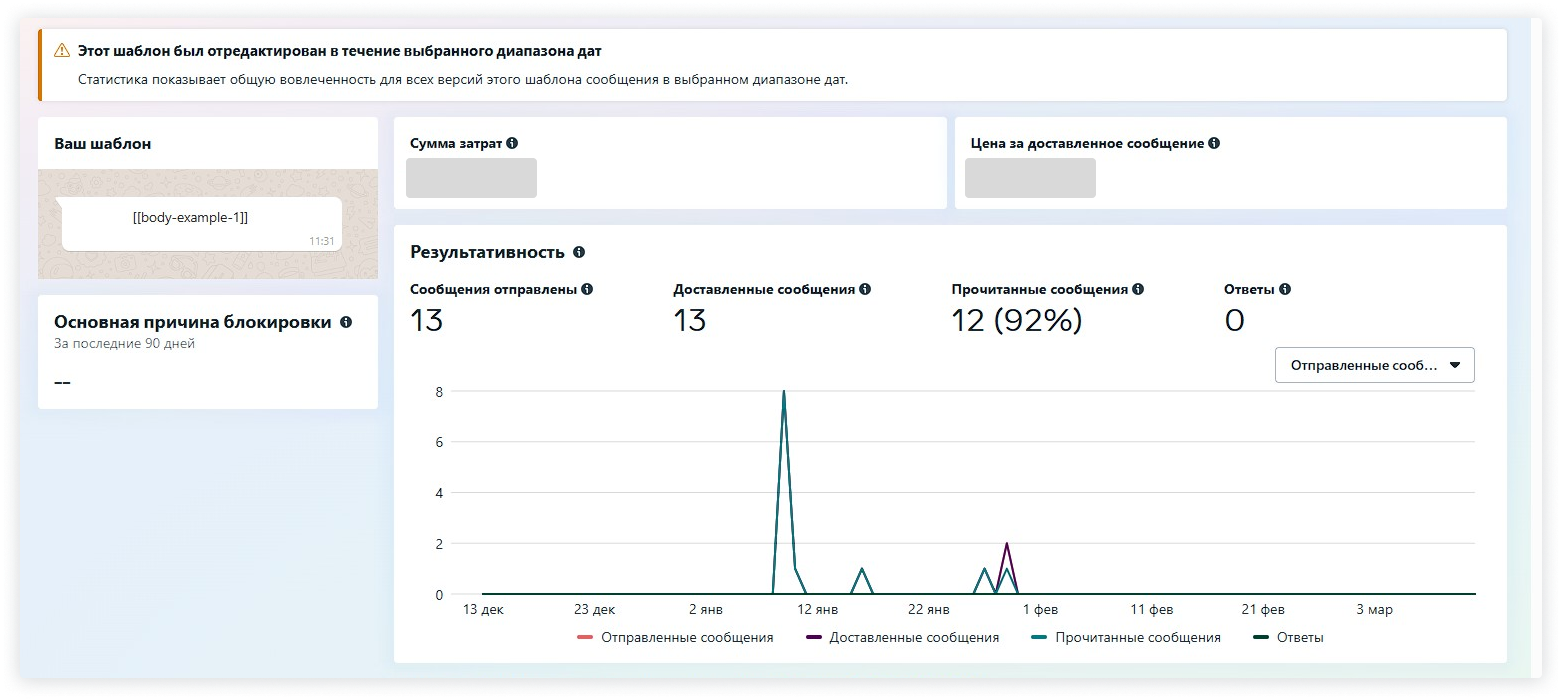Open the info icon beside Ответы metric

coord(1284,289)
